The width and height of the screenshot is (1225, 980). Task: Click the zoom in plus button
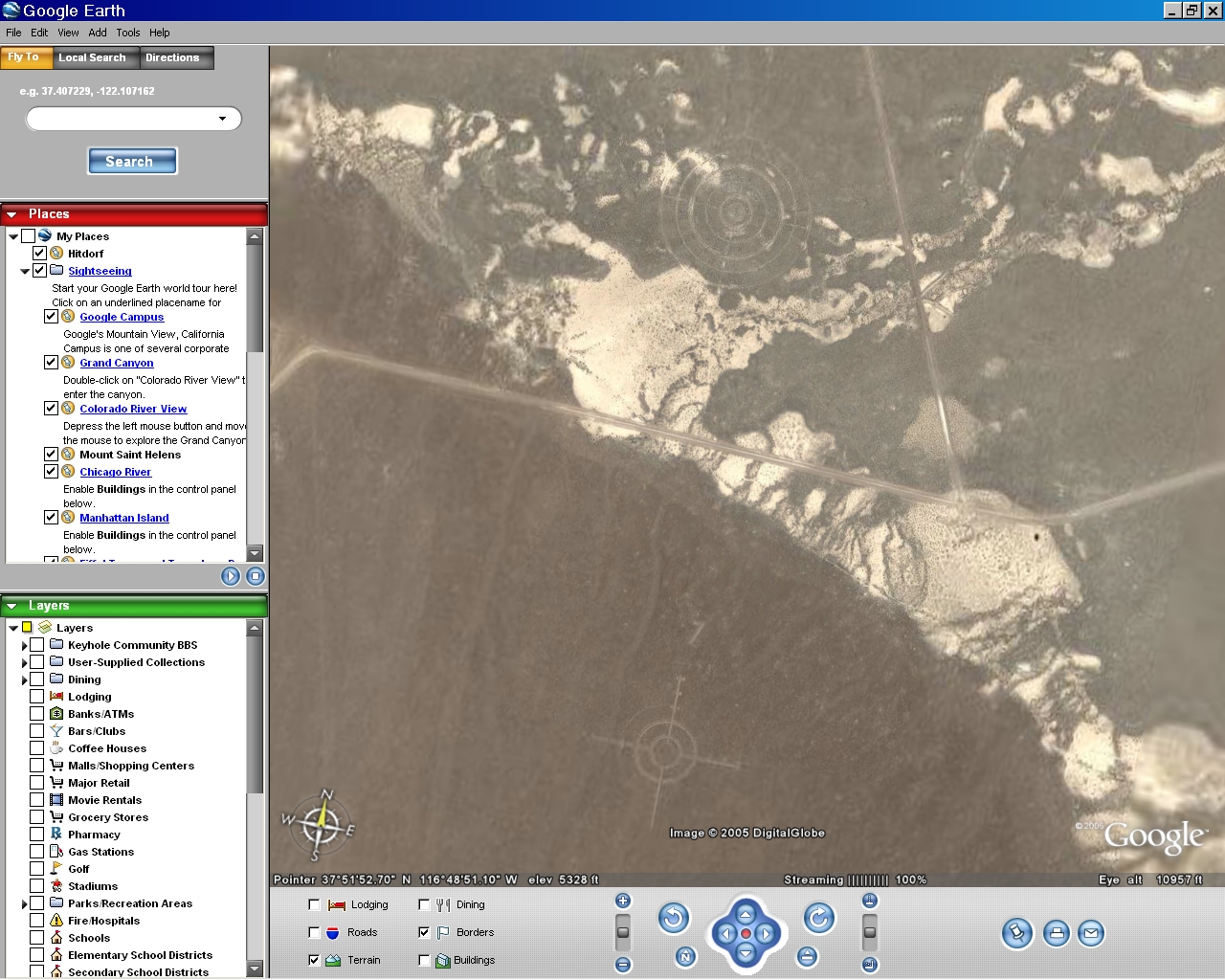click(623, 901)
